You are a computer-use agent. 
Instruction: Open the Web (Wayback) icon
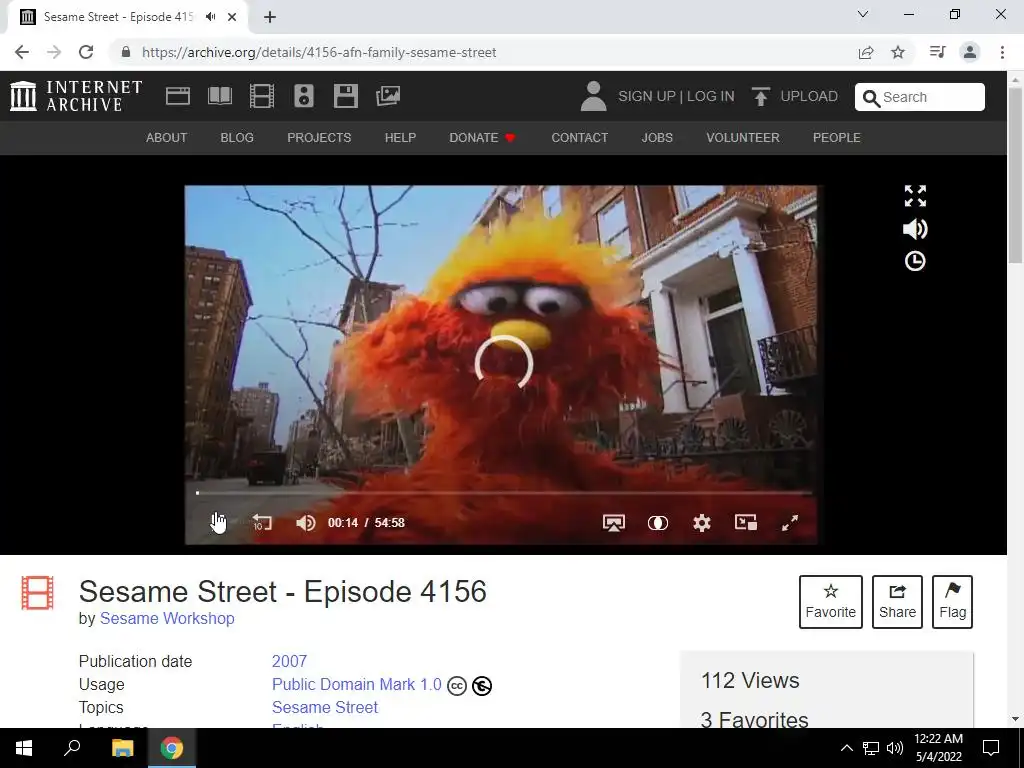178,96
